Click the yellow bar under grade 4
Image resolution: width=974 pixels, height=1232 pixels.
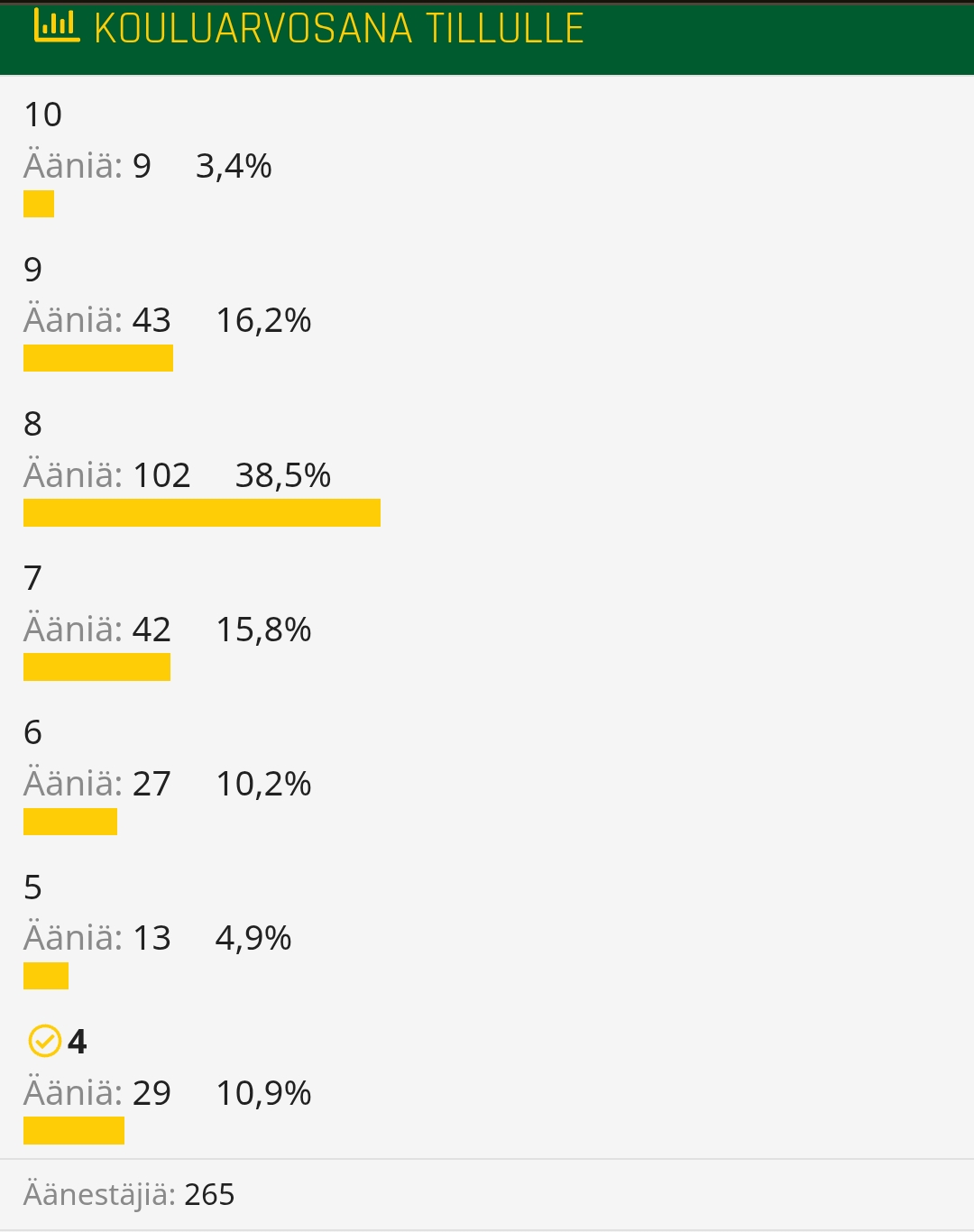(74, 1130)
